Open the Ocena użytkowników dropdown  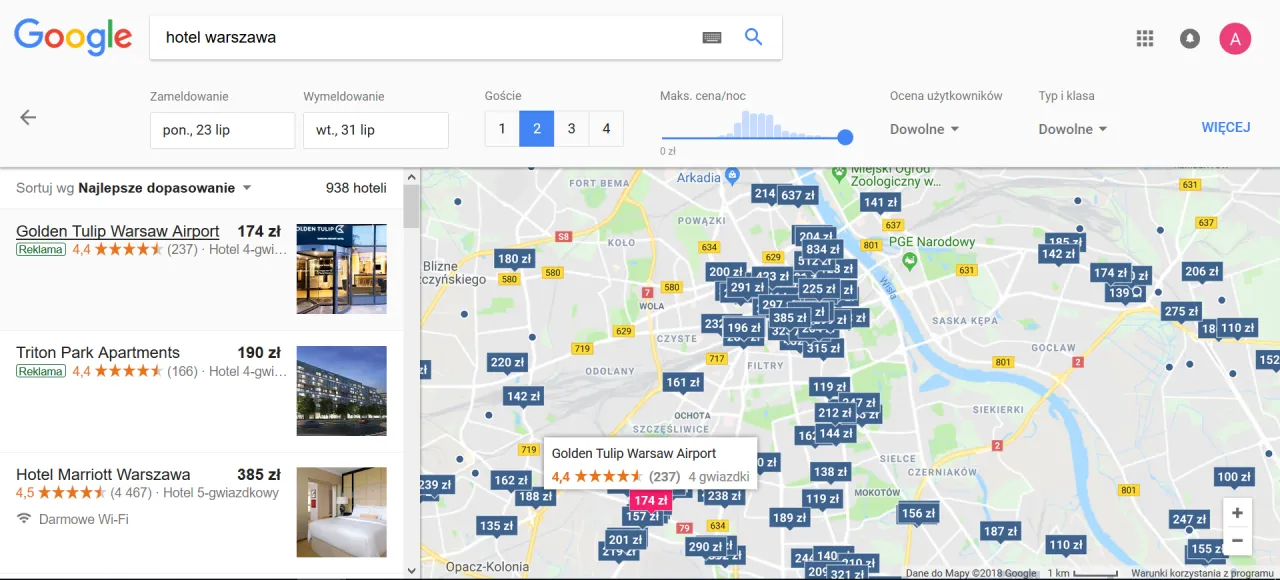click(924, 128)
